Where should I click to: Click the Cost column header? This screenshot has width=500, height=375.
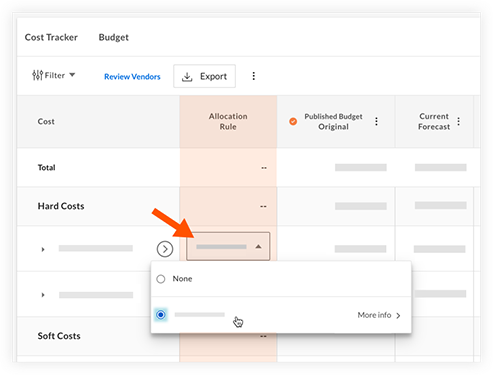point(98,121)
